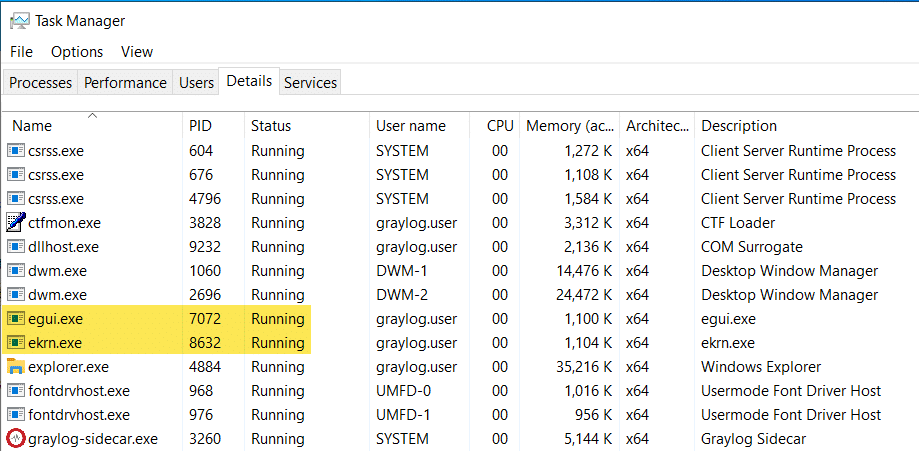Sort by the Name column header

(32, 127)
